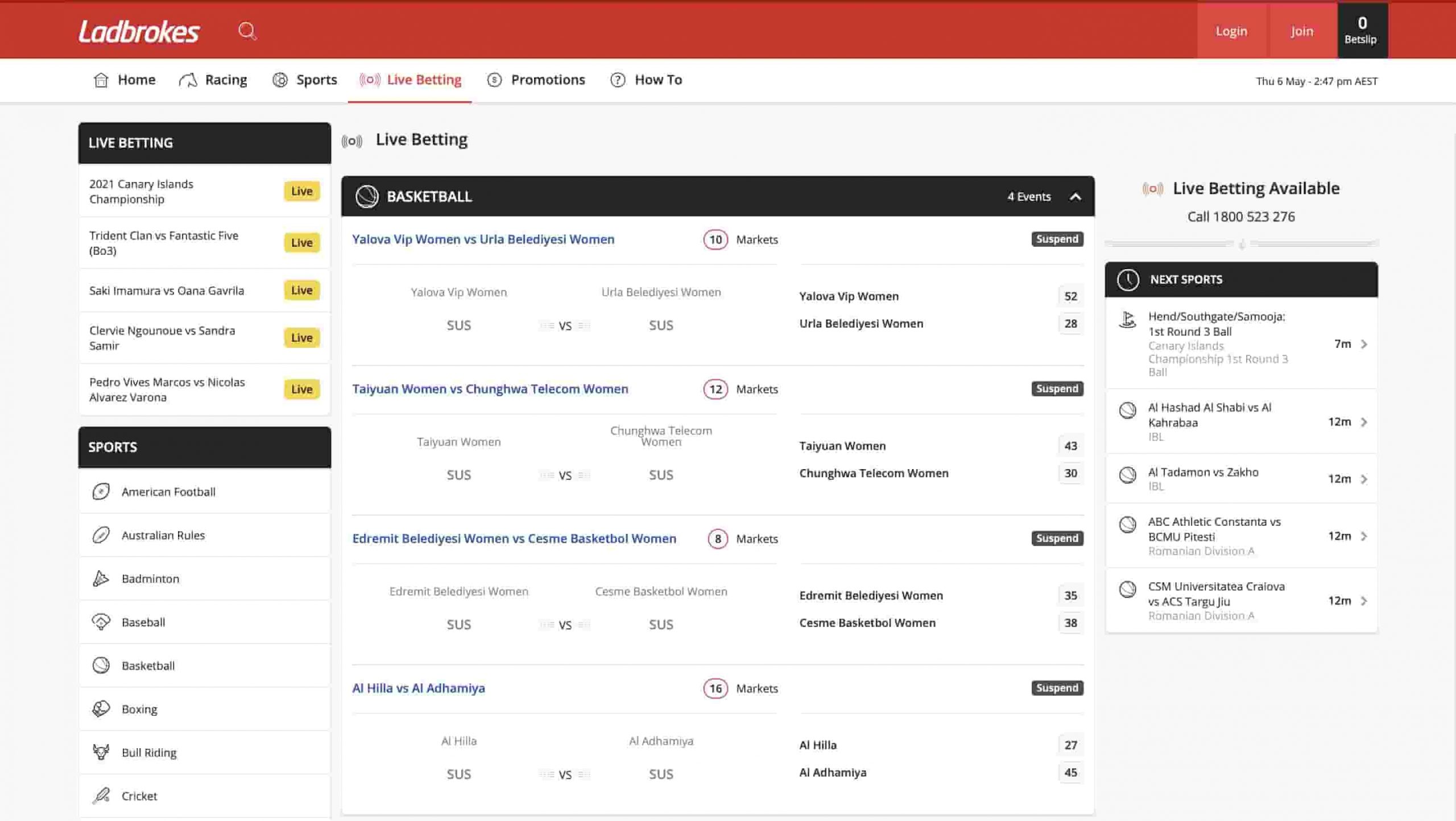
Task: Click basketball icon next to Al Tadamon vs Zakho
Action: coord(1127,475)
